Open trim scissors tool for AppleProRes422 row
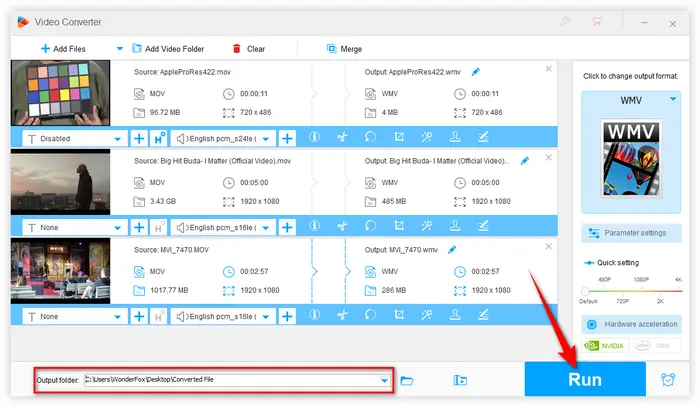Screen dimensions: 700x407 (342, 137)
